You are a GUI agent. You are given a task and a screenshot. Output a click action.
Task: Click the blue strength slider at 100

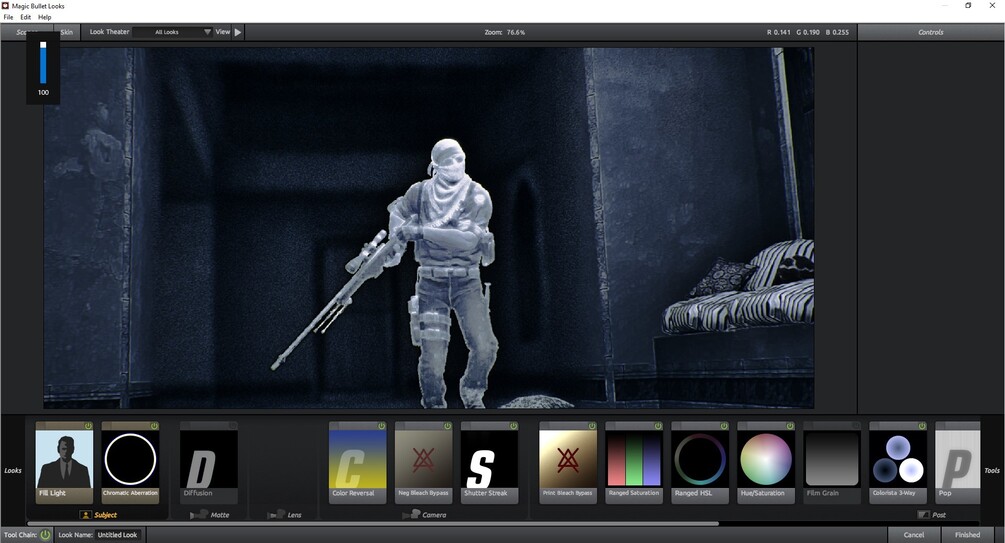(44, 63)
